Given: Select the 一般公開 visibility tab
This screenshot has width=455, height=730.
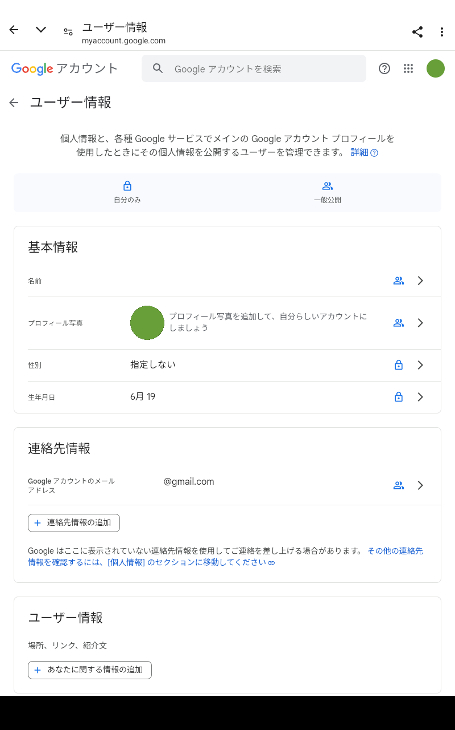Looking at the screenshot, I should (x=327, y=192).
